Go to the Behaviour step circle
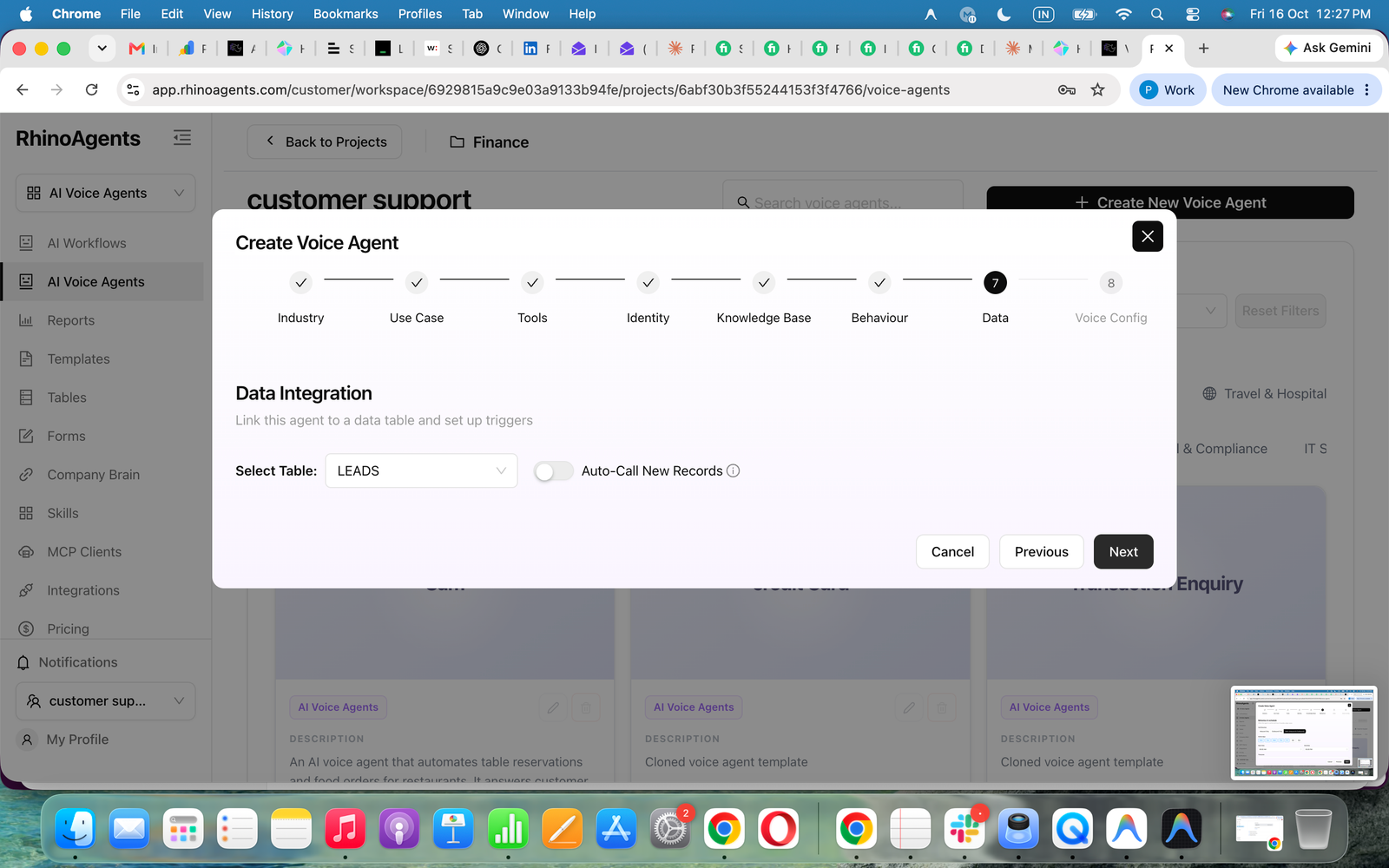 click(x=879, y=283)
